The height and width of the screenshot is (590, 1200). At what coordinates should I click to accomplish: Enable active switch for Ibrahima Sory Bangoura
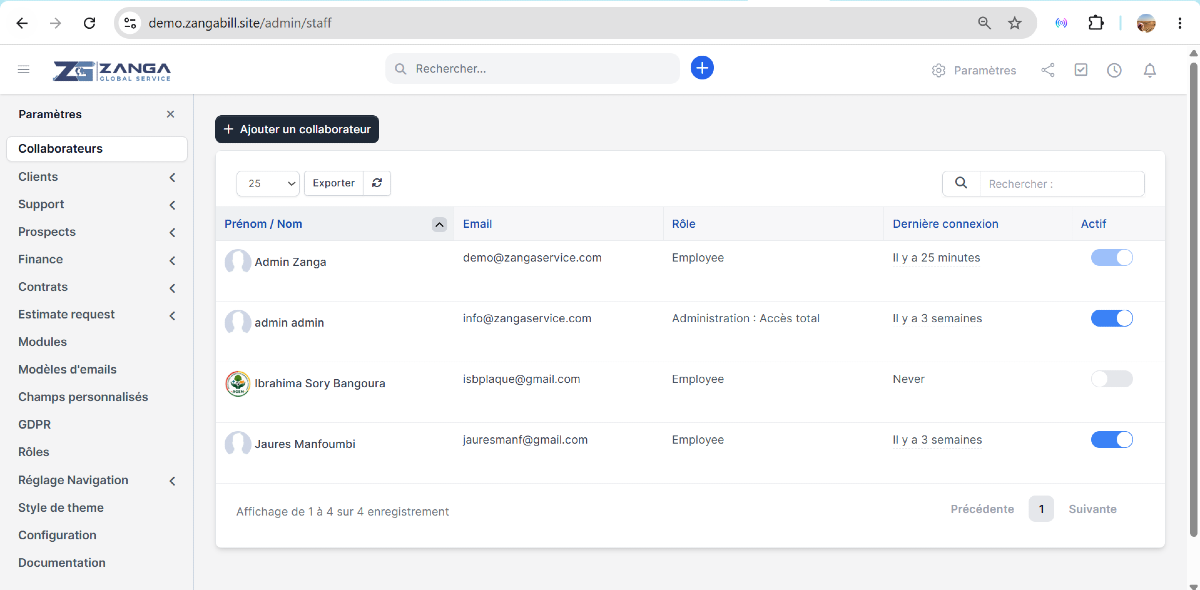coord(1112,379)
